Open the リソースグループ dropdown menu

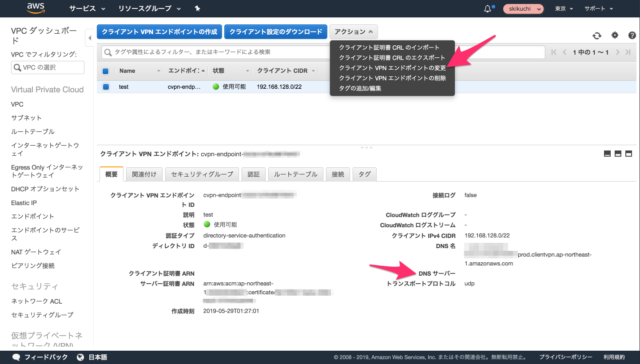[x=149, y=9]
